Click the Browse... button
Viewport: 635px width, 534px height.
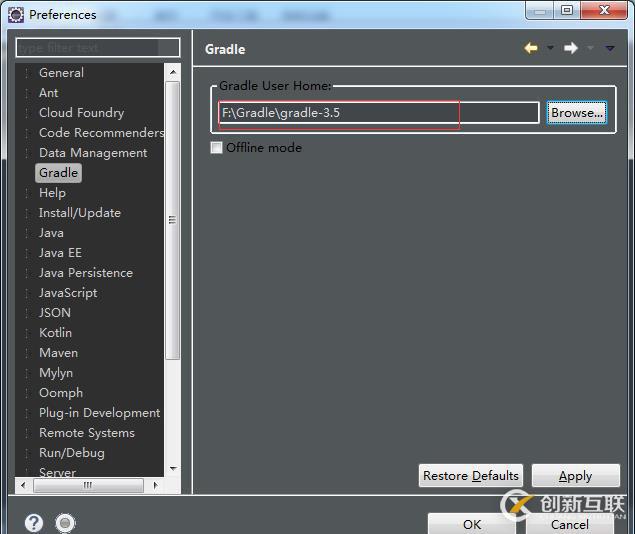tap(577, 113)
